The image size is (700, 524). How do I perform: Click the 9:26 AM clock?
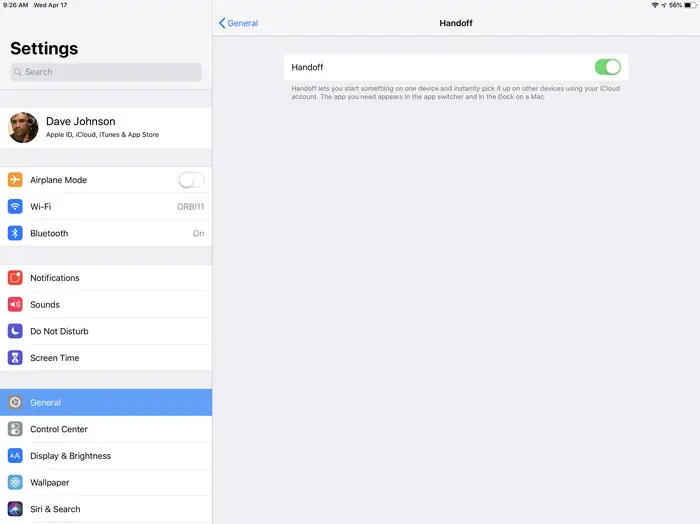point(16,5)
